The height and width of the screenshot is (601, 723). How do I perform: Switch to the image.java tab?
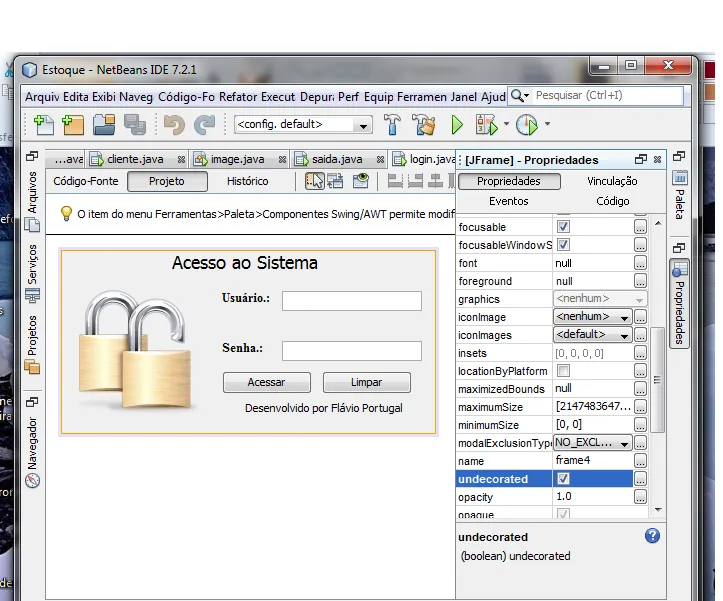pos(237,160)
